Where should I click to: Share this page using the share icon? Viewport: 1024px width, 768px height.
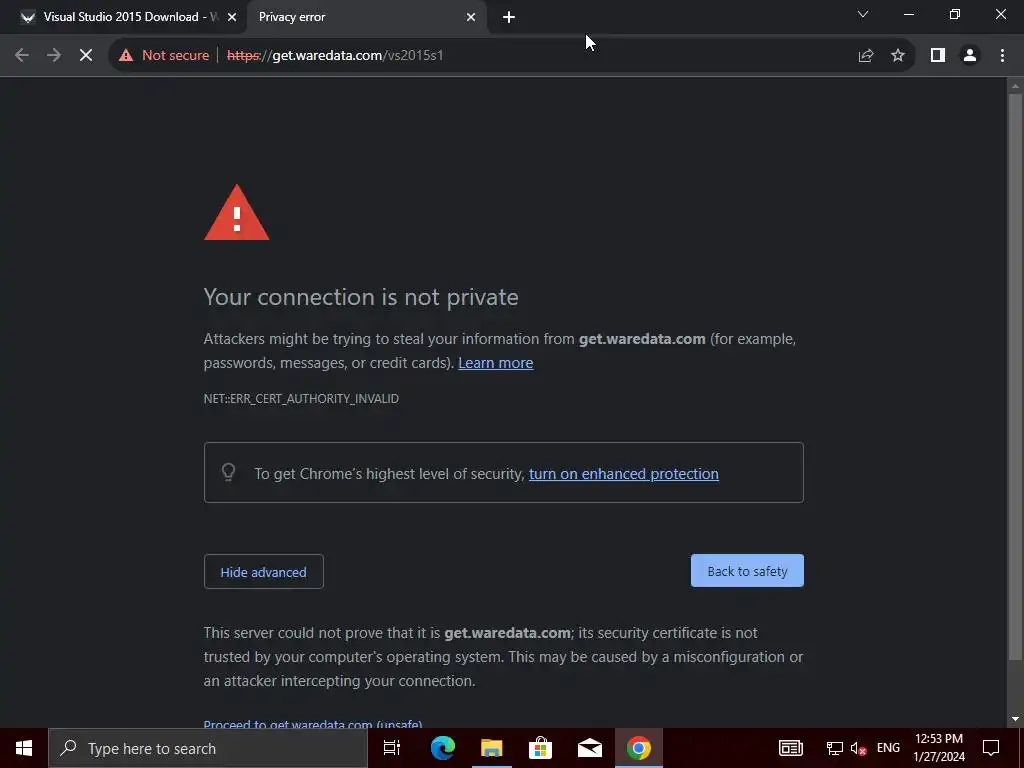865,56
